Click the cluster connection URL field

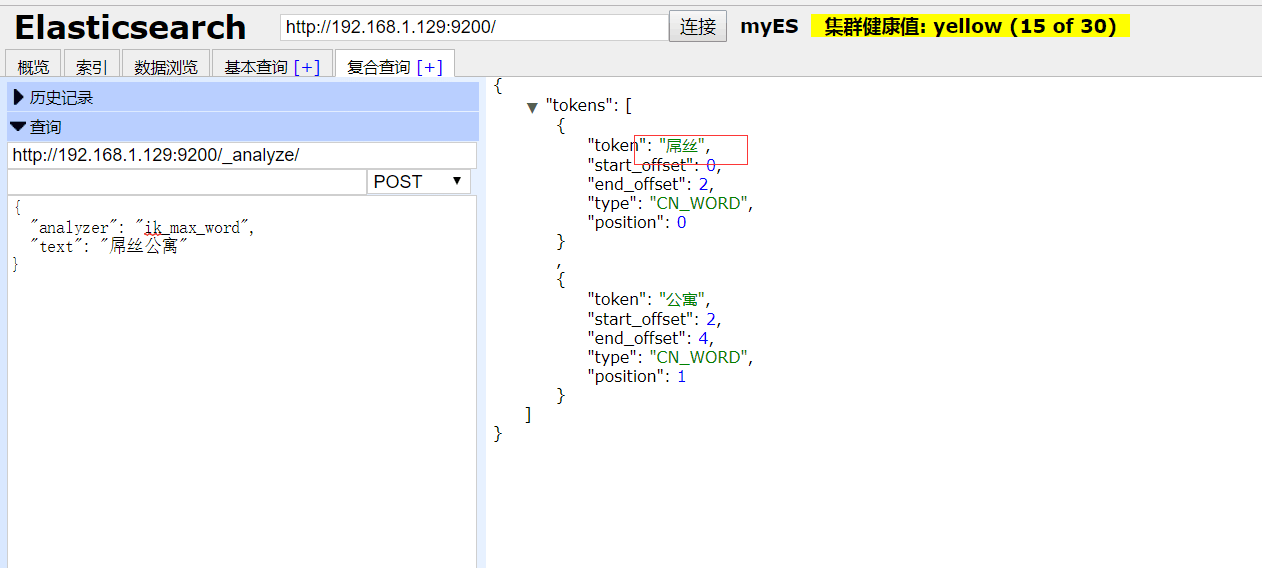point(473,27)
